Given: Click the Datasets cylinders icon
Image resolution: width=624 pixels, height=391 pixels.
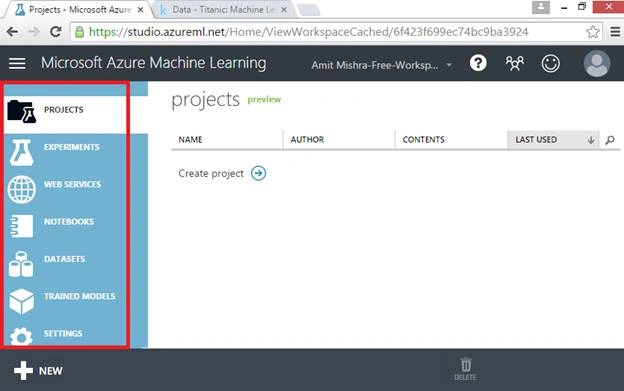Looking at the screenshot, I should tap(21, 264).
